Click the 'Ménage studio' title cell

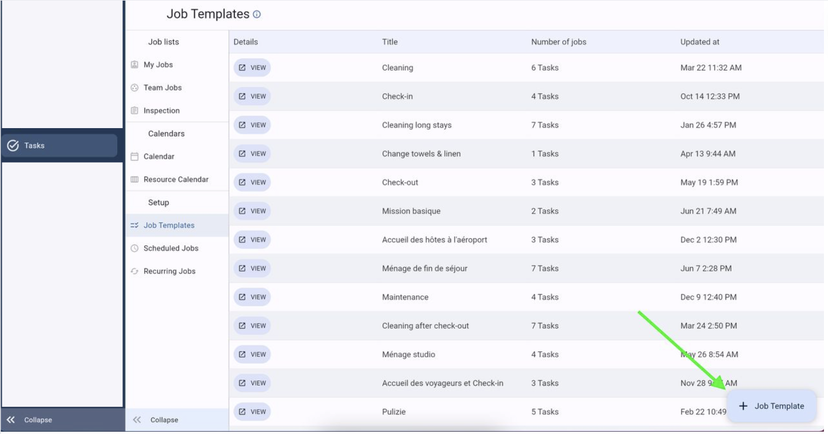coord(408,354)
